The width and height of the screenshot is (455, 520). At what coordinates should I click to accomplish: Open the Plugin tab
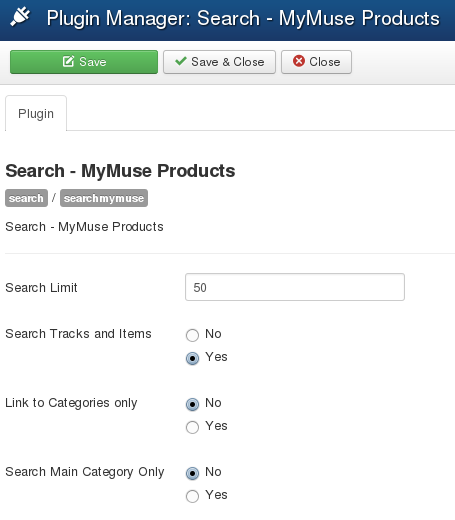36,114
